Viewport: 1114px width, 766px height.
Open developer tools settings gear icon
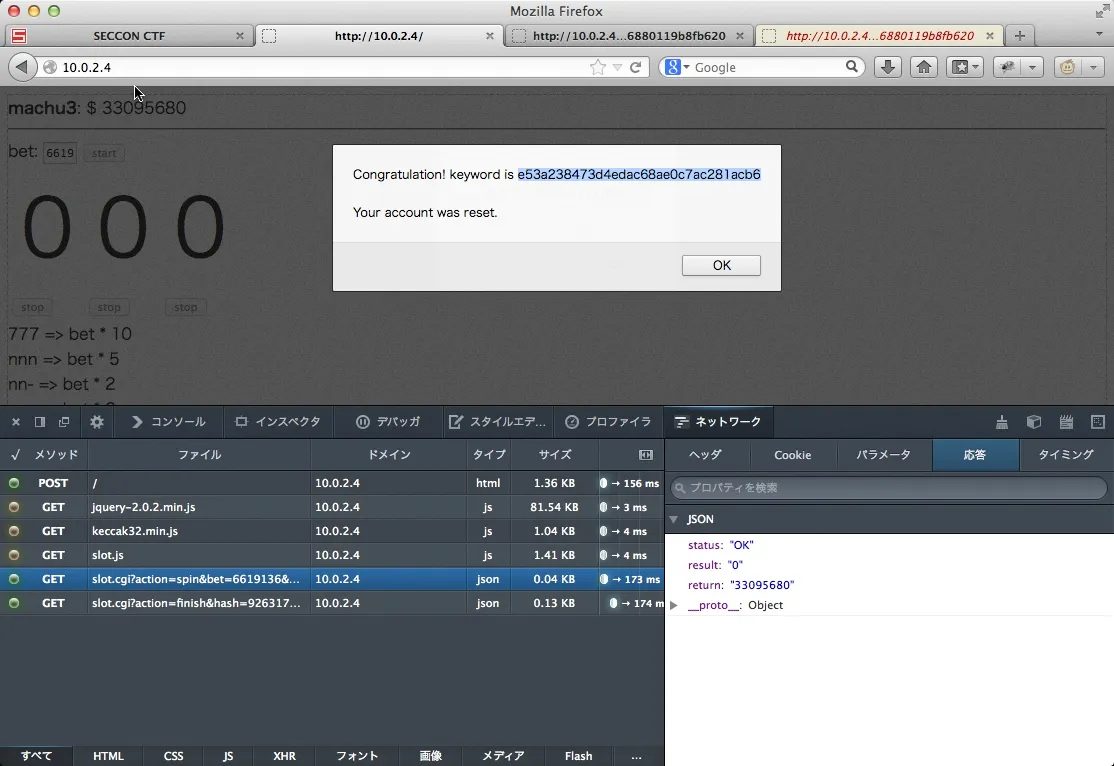97,422
